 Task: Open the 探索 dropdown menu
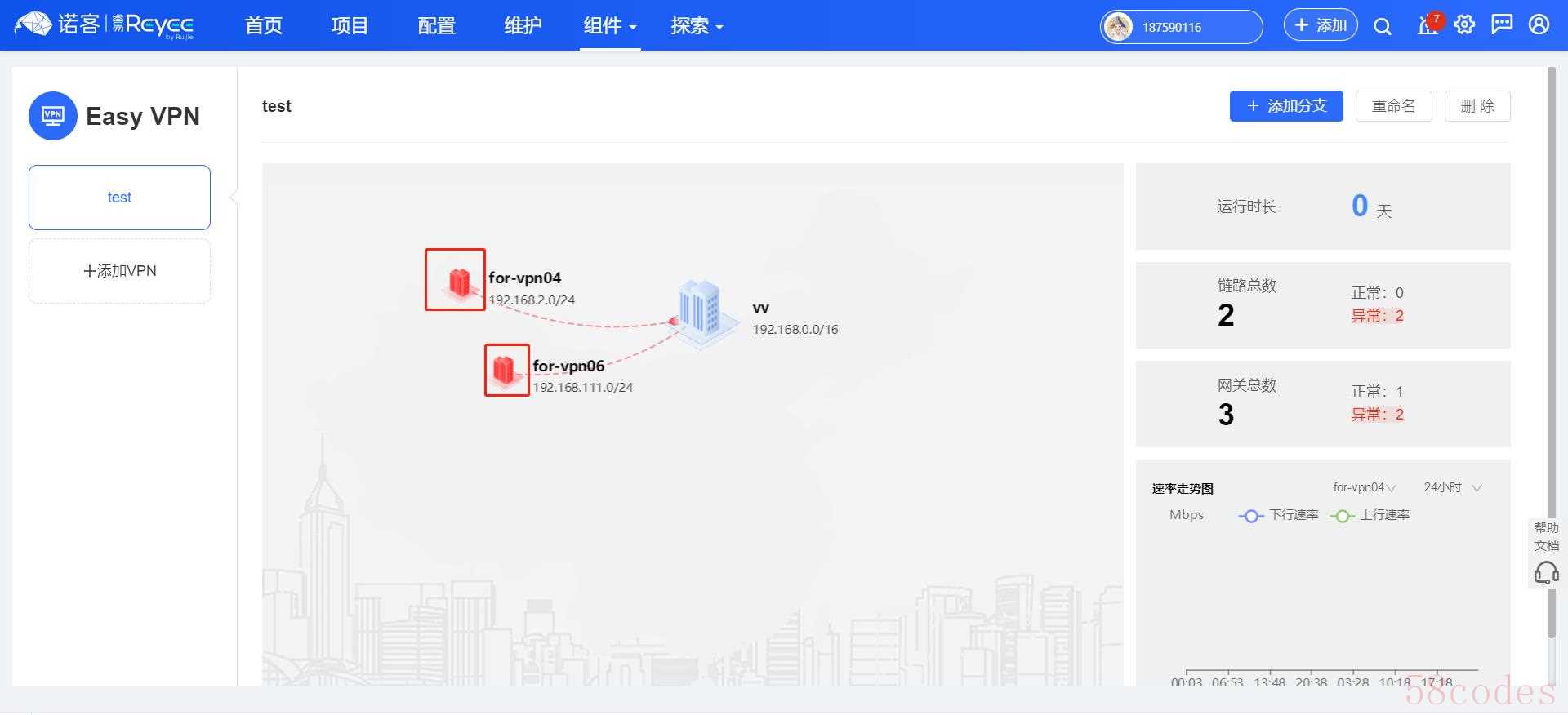697,26
